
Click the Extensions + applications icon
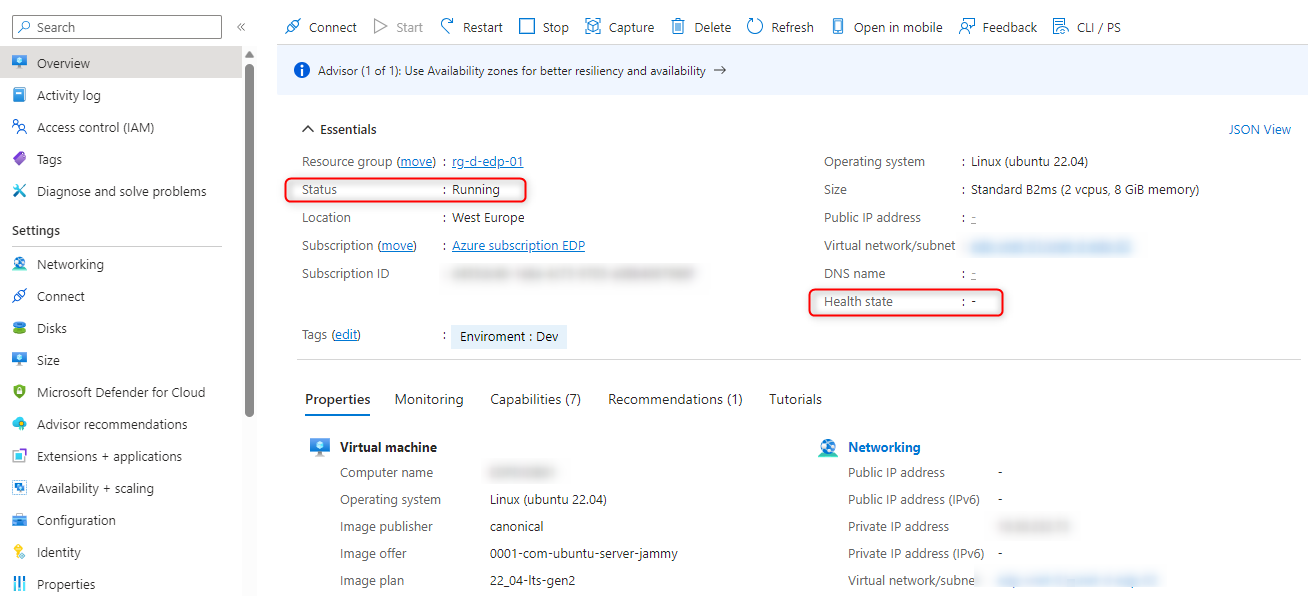tap(19, 456)
